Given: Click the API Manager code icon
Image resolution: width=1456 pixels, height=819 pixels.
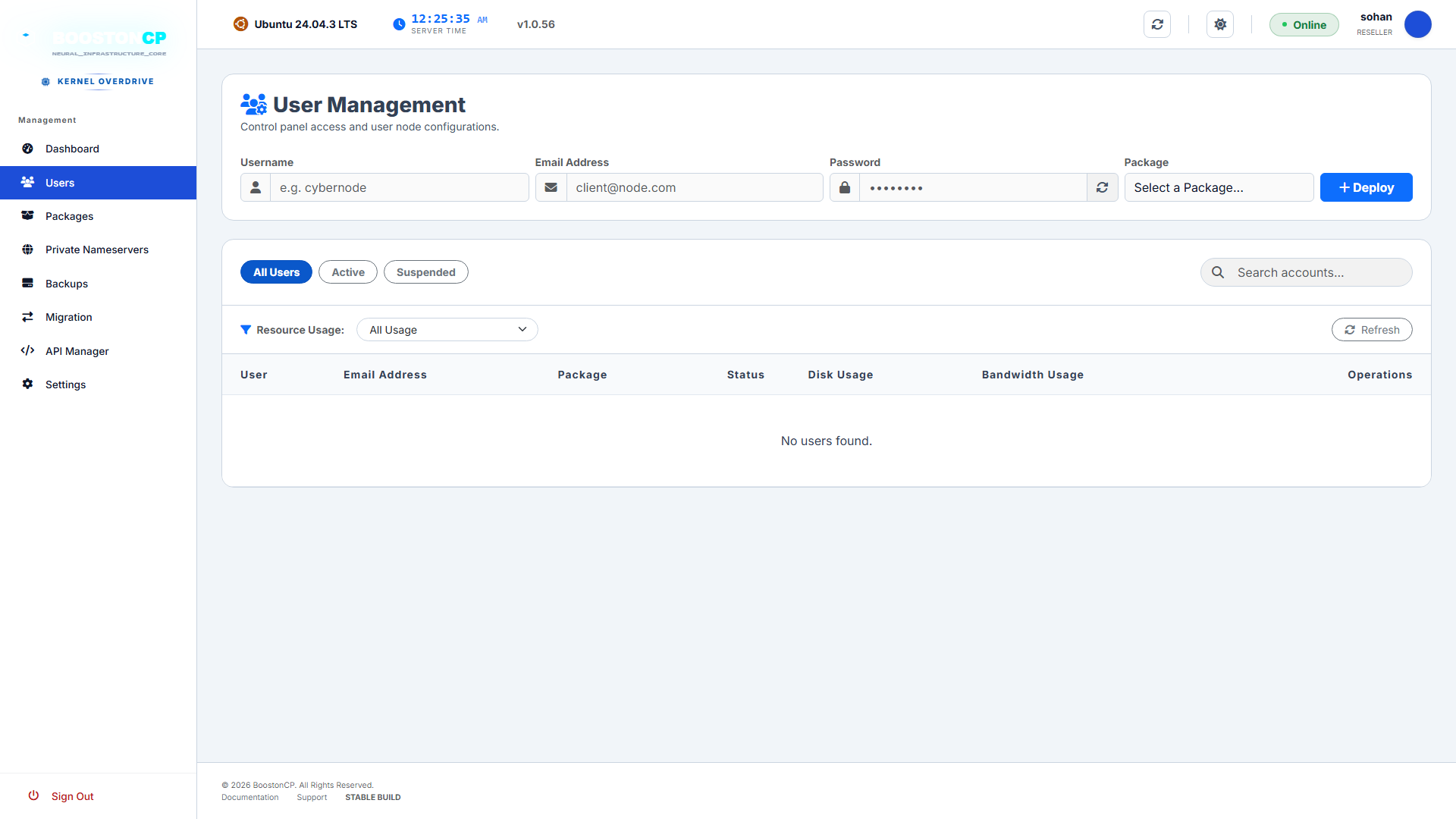Looking at the screenshot, I should (x=28, y=351).
